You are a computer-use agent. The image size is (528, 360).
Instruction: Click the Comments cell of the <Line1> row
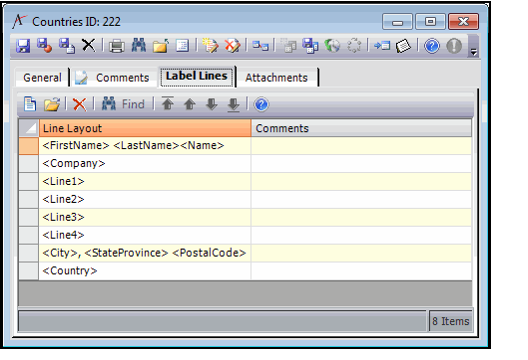point(361,182)
